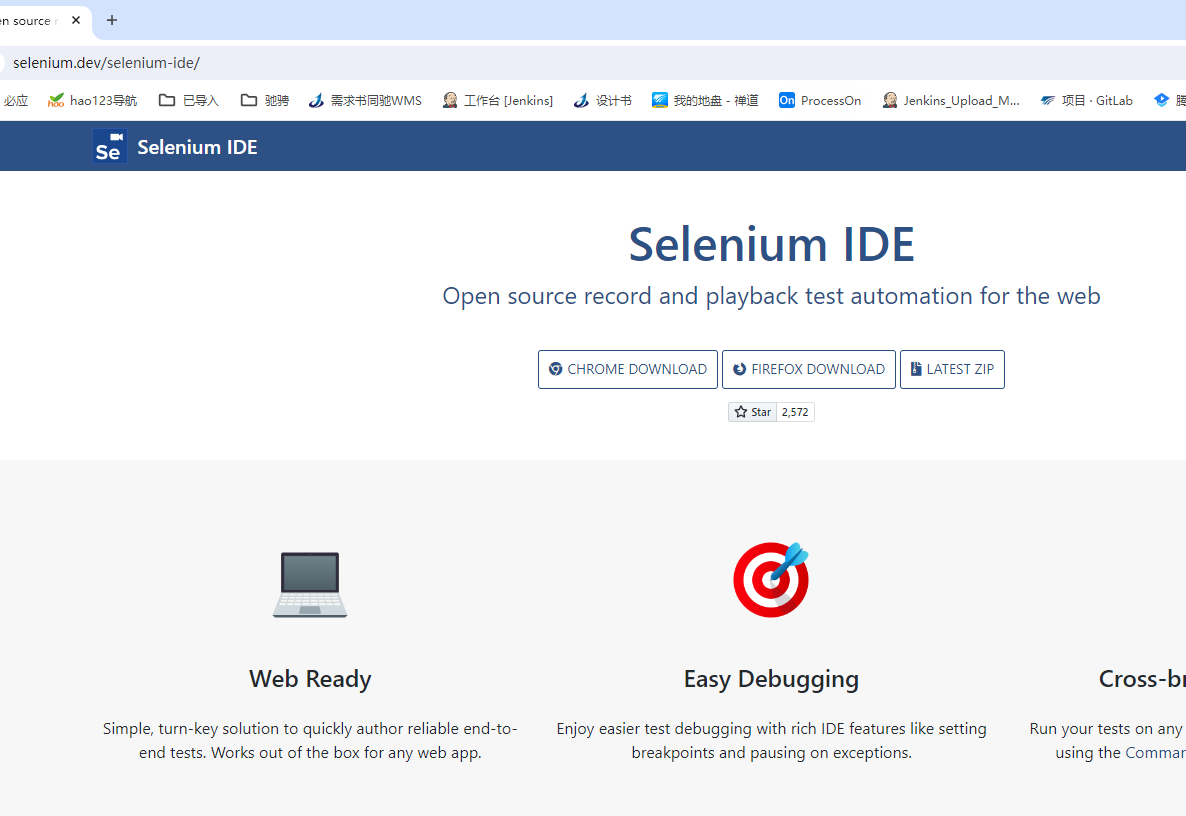This screenshot has height=816, width=1186.
Task: Open the hao123导航 bookmark
Action: 92,101
